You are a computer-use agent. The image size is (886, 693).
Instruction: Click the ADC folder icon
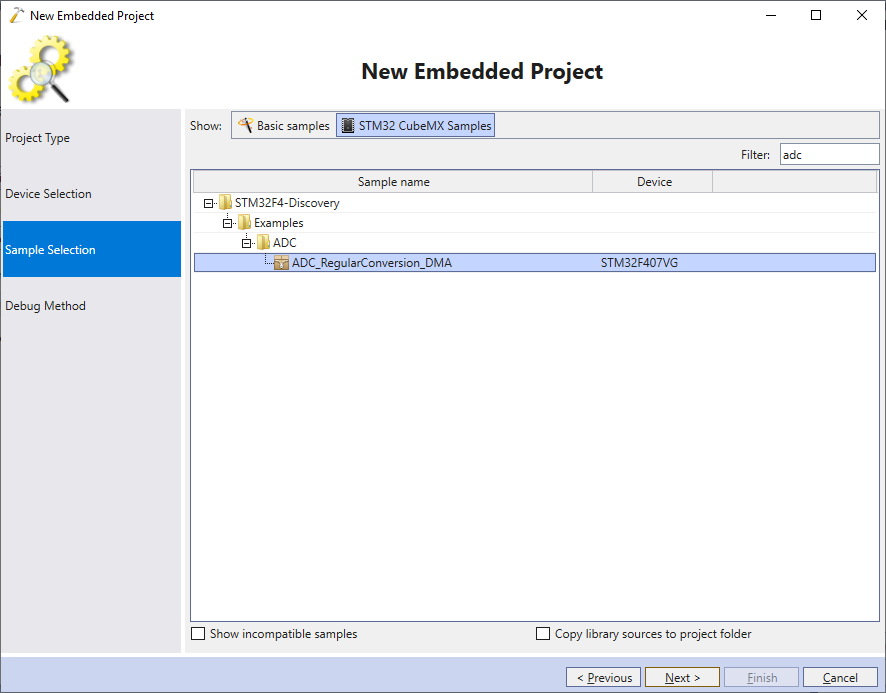point(263,242)
